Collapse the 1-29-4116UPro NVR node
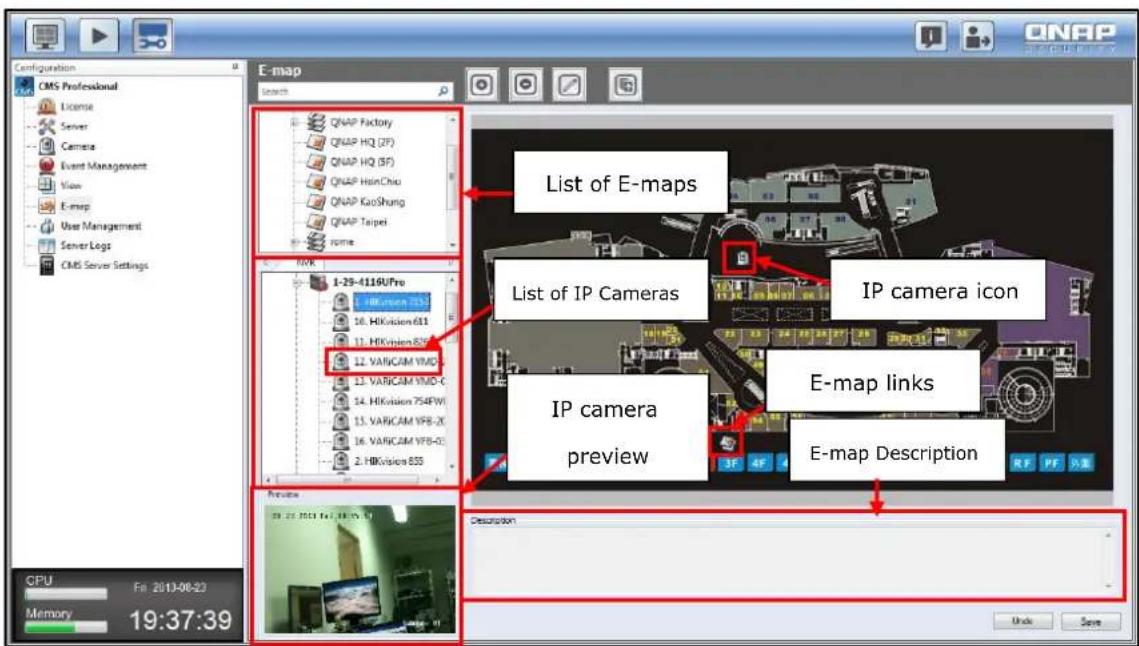The width and height of the screenshot is (1139, 646). point(297,282)
